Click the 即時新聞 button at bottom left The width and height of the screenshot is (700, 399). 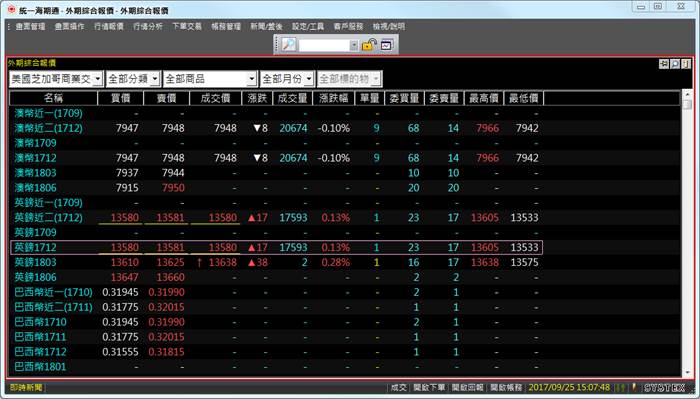pyautogui.click(x=26, y=387)
